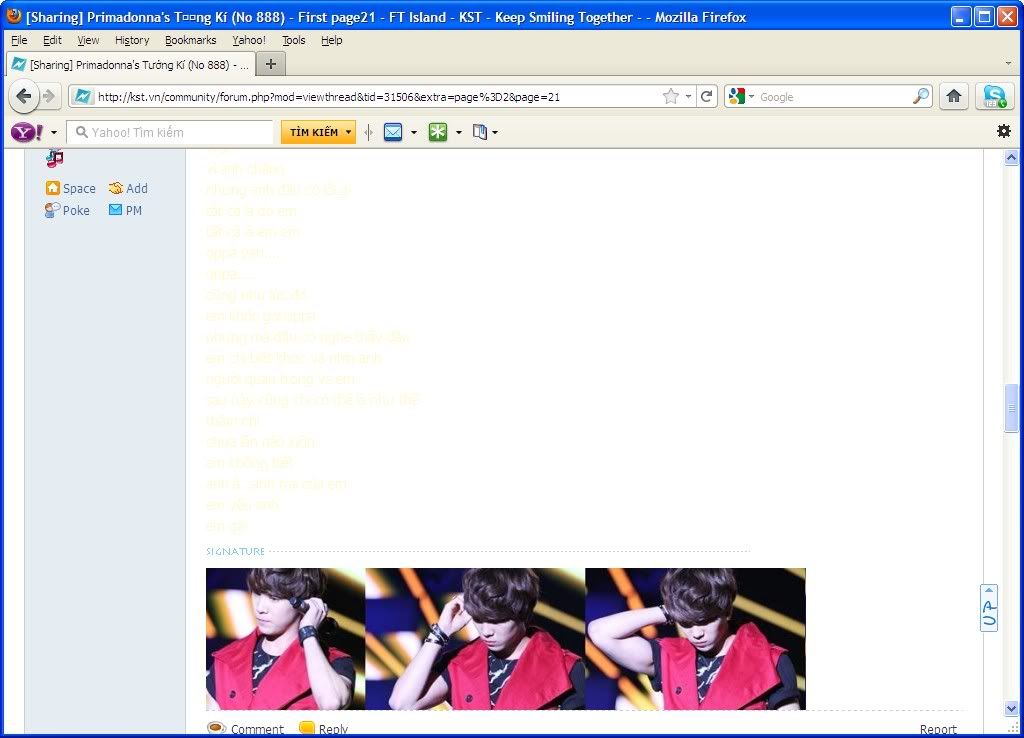This screenshot has width=1024, height=738.
Task: Click the scrollbar up arrow
Action: [x=1011, y=157]
